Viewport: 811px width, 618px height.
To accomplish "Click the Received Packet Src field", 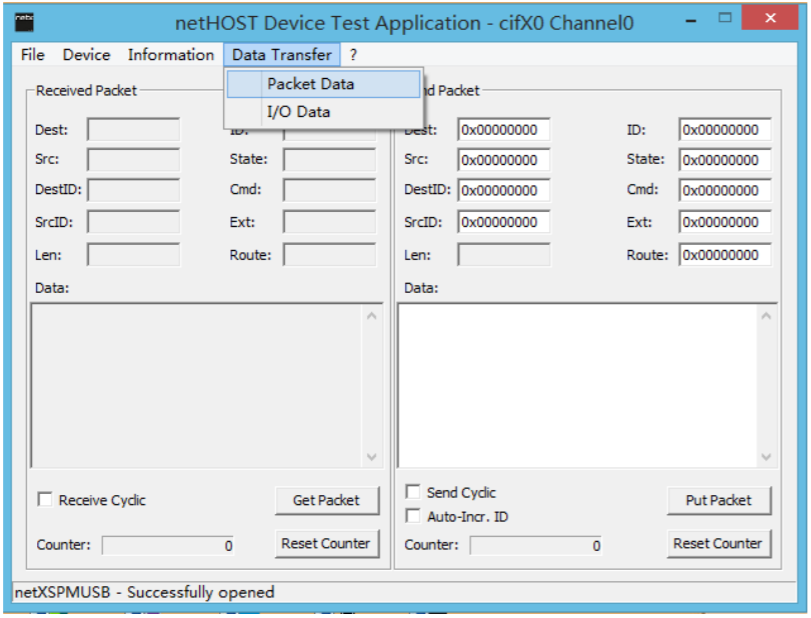I will (x=133, y=160).
